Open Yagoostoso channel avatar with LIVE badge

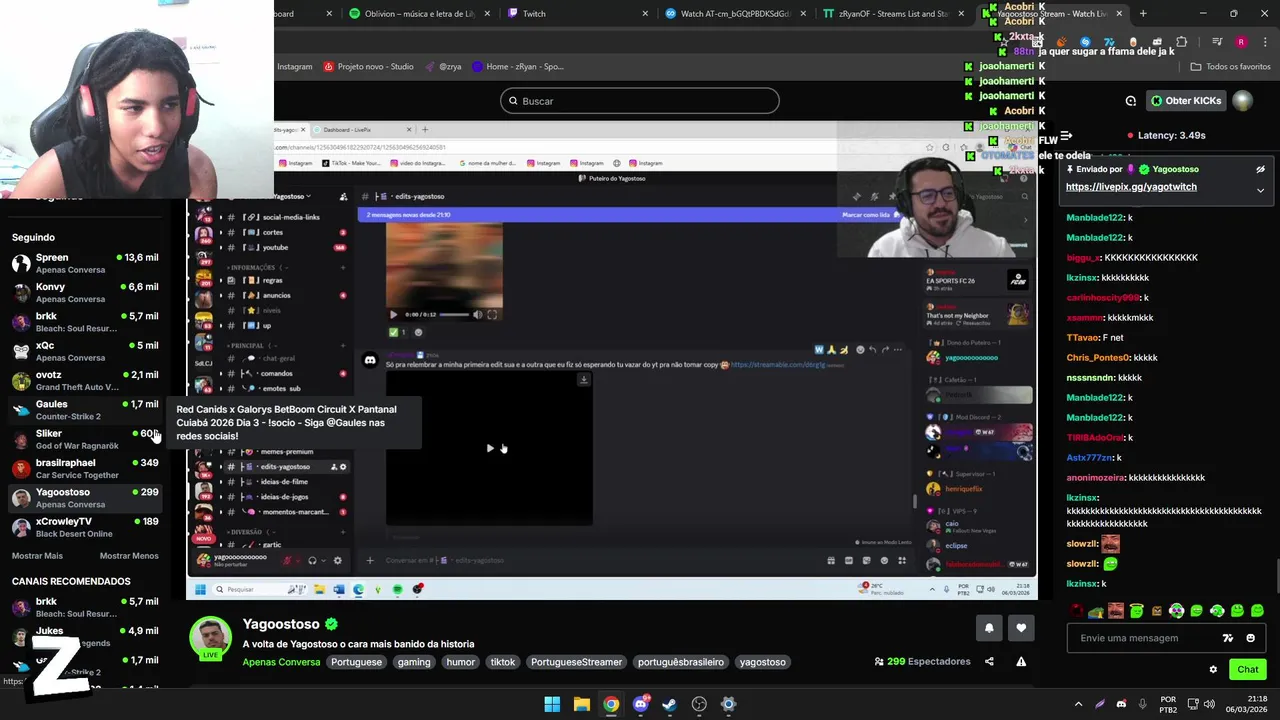point(210,637)
